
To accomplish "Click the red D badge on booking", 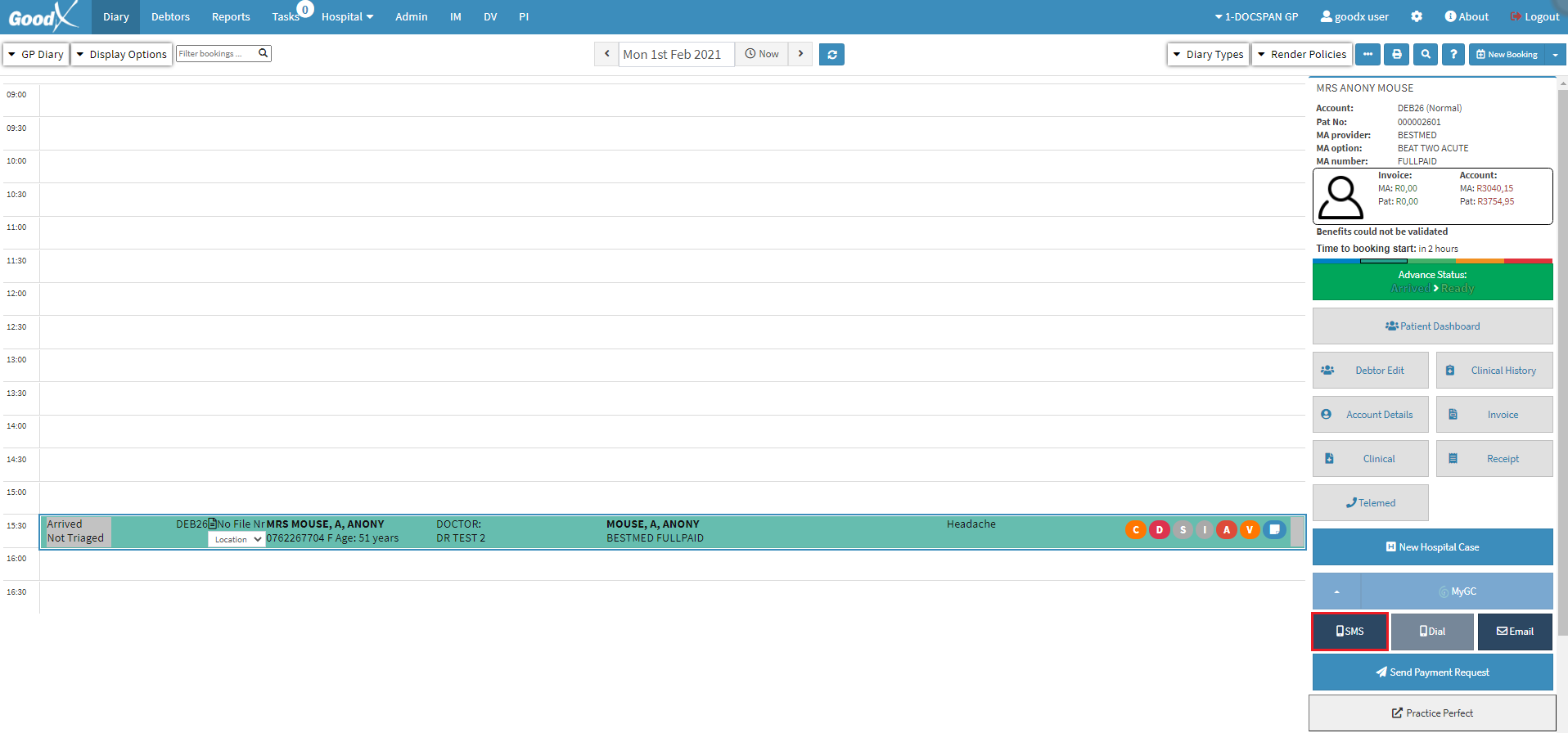I will coord(1159,530).
